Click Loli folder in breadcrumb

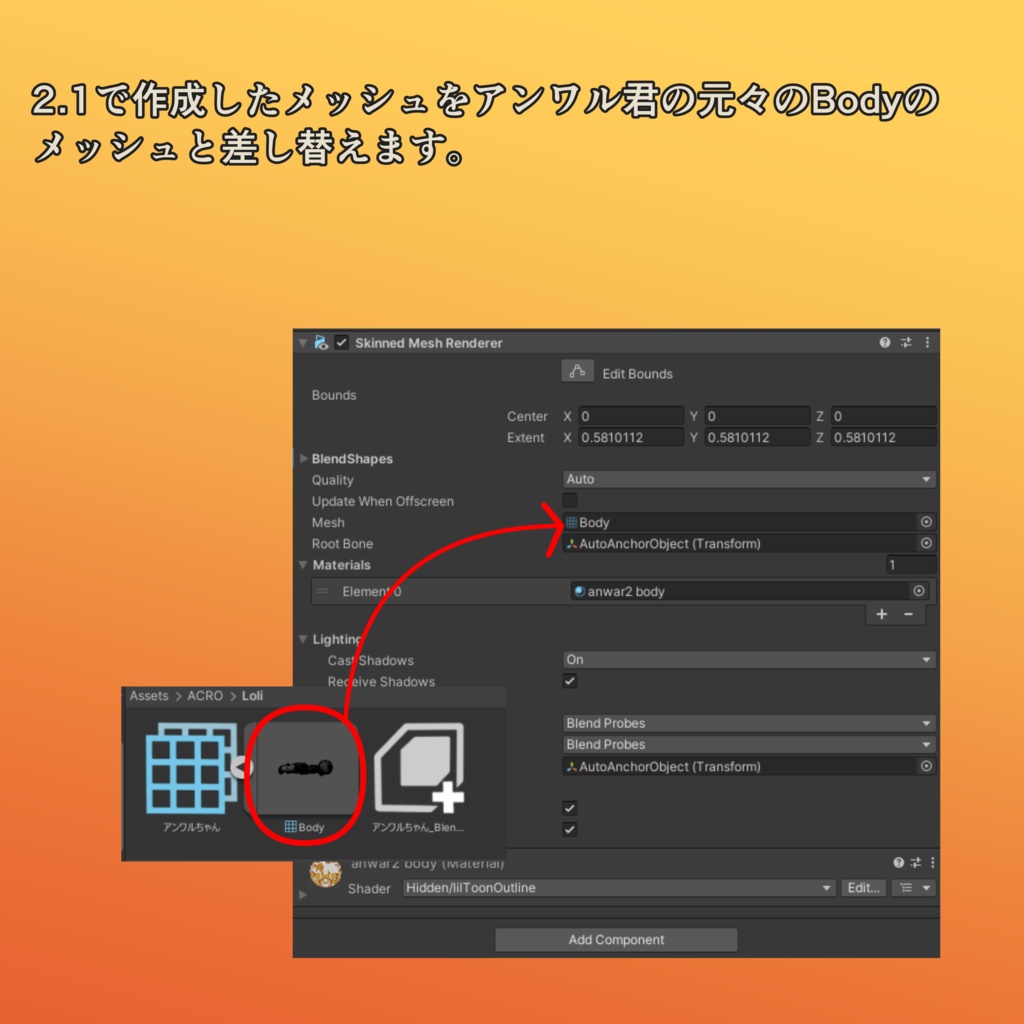(x=252, y=696)
